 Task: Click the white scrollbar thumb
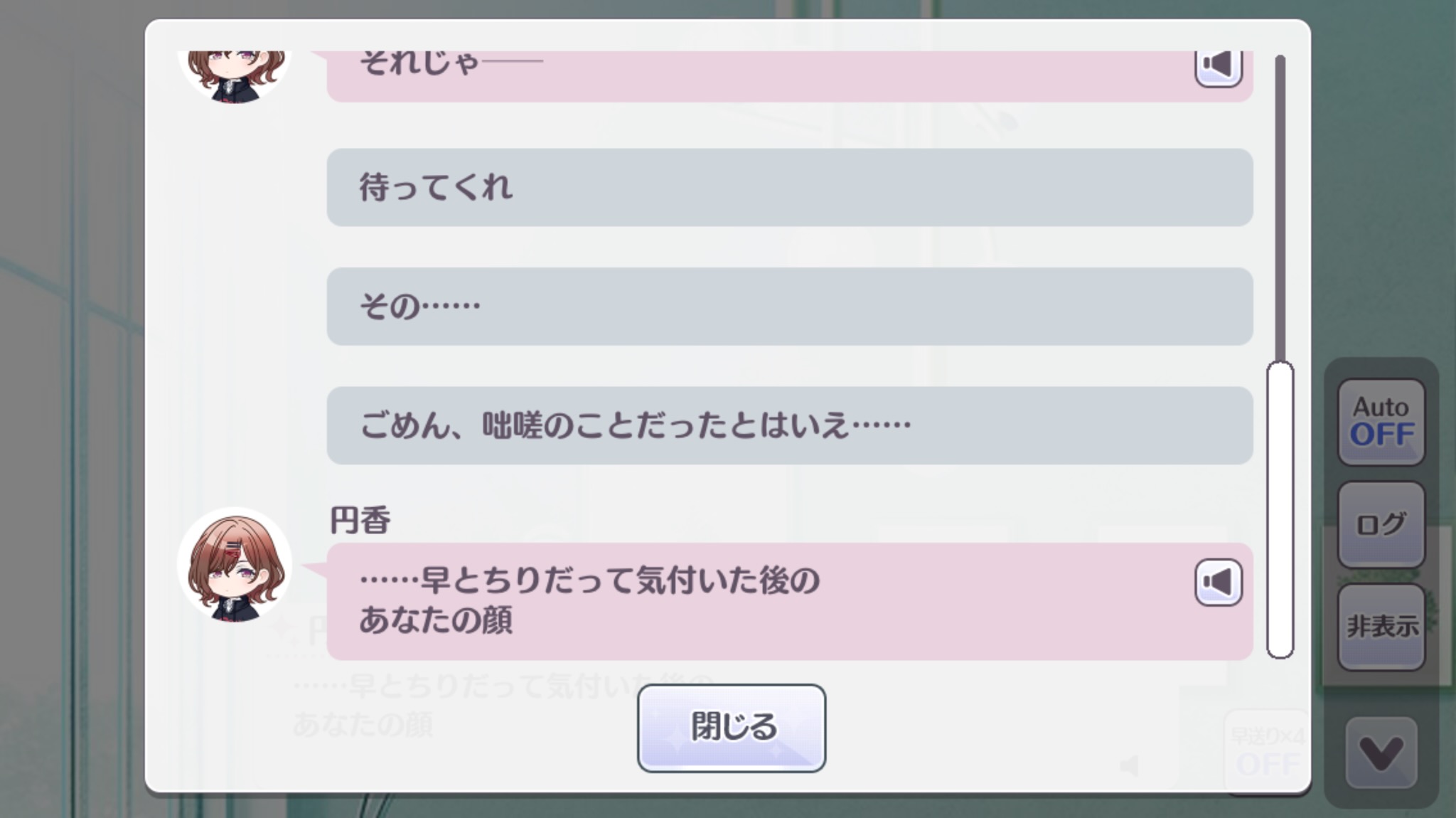pos(1280,509)
